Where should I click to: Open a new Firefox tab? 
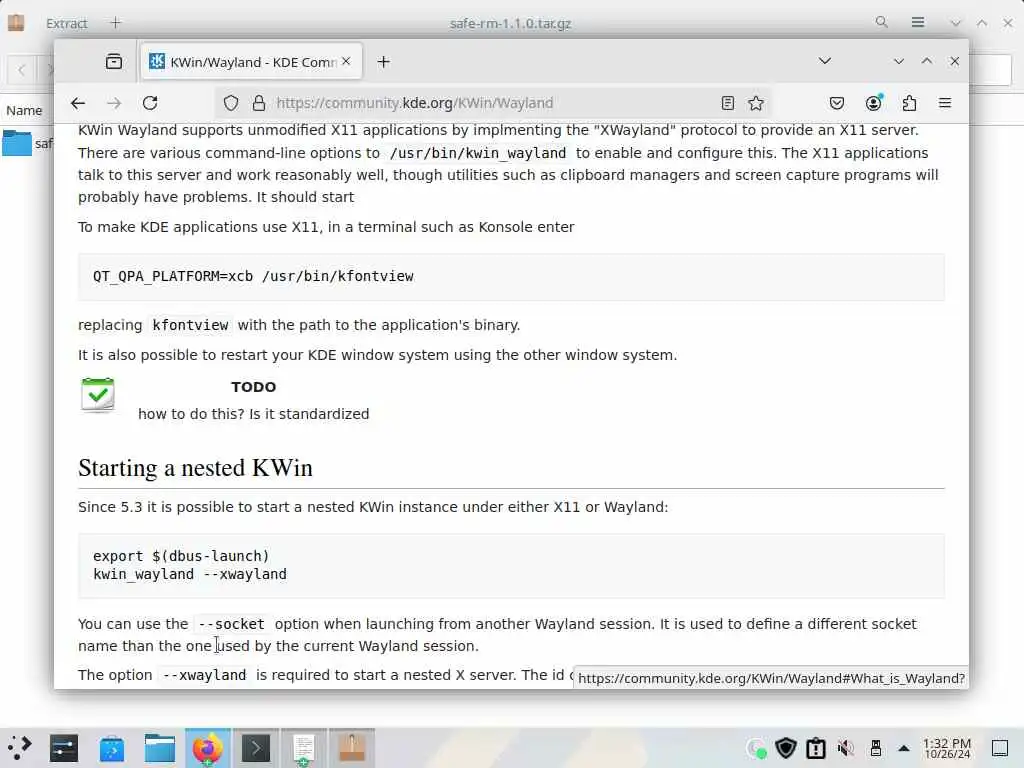[384, 61]
